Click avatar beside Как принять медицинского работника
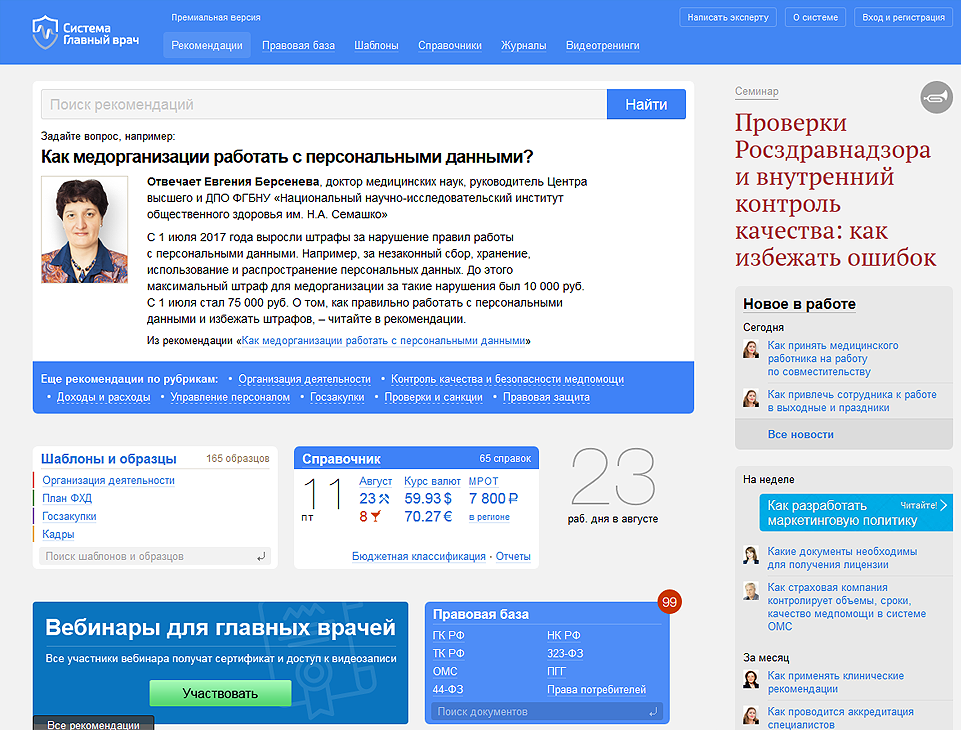This screenshot has width=961, height=730. coord(751,349)
